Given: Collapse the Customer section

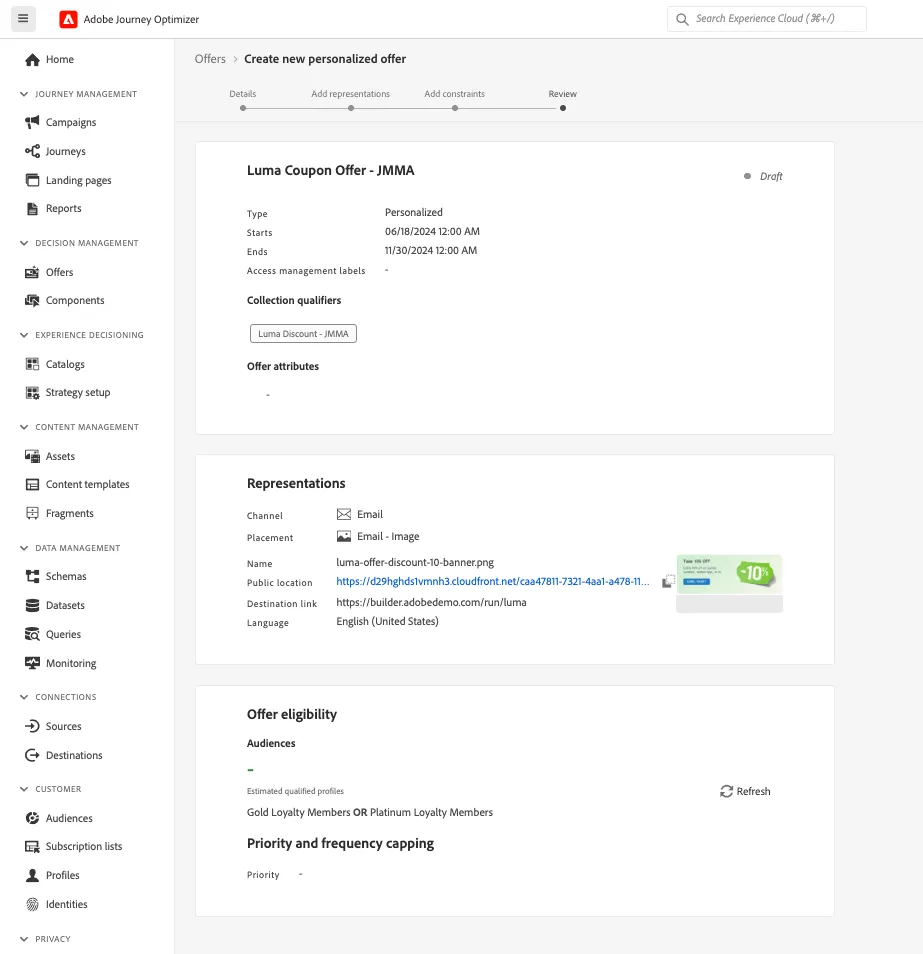Looking at the screenshot, I should tap(24, 789).
